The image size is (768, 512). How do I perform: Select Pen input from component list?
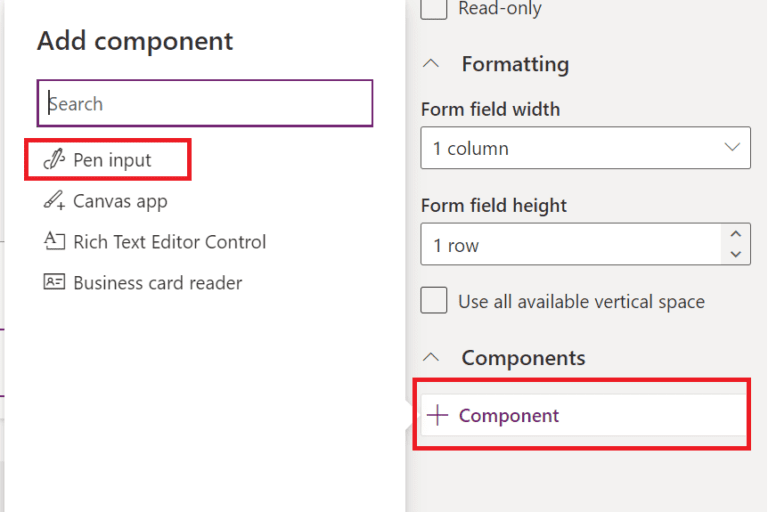112,160
